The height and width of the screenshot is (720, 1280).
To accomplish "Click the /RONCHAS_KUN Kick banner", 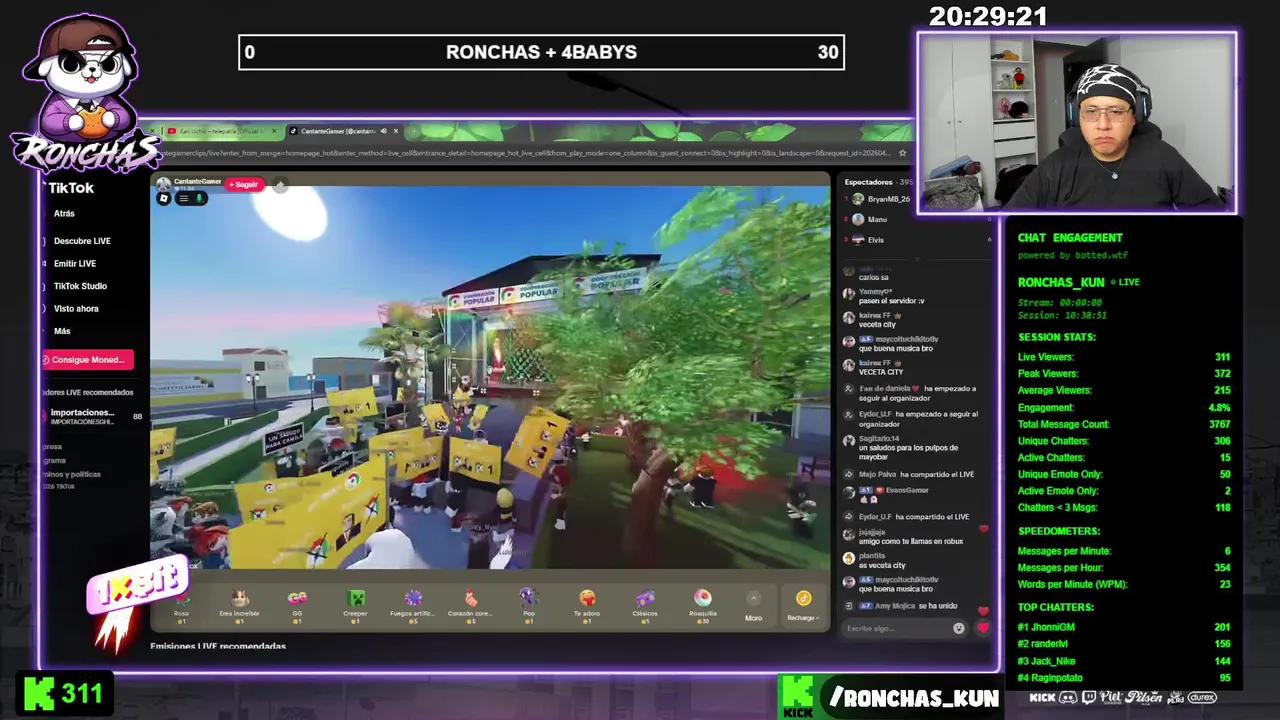I will [889, 697].
